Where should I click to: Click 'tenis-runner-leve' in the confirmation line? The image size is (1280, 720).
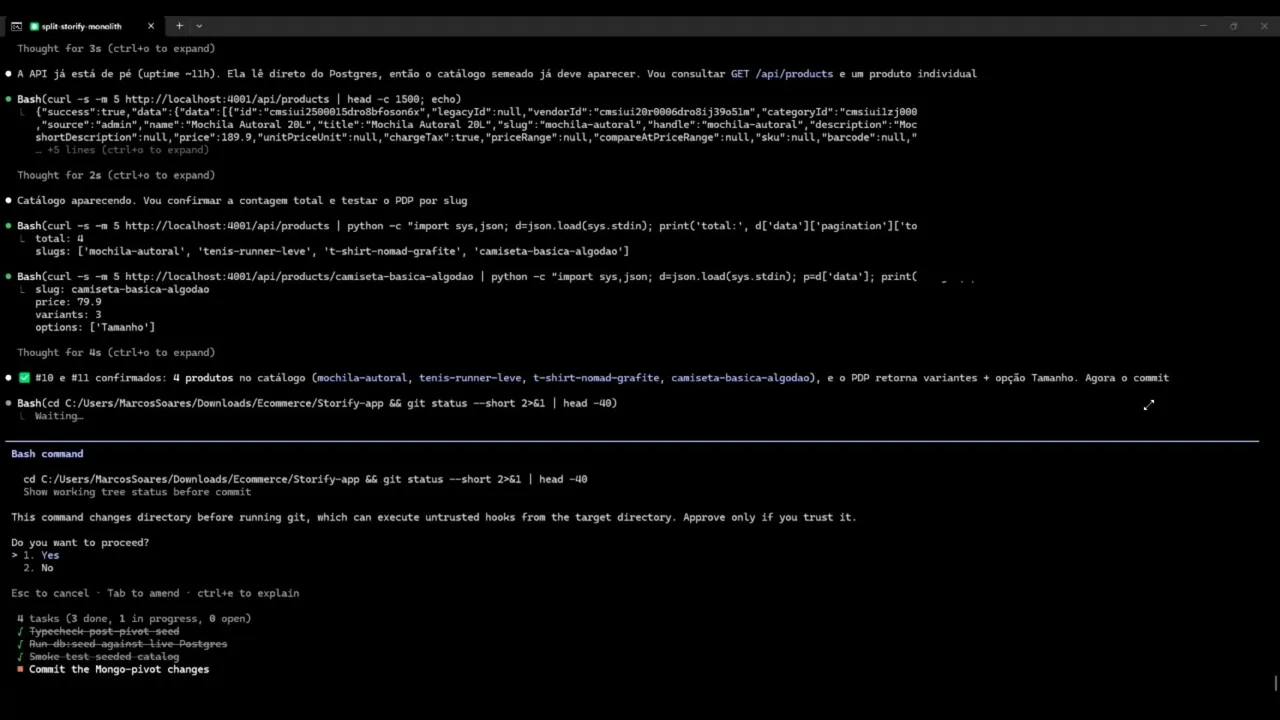470,378
